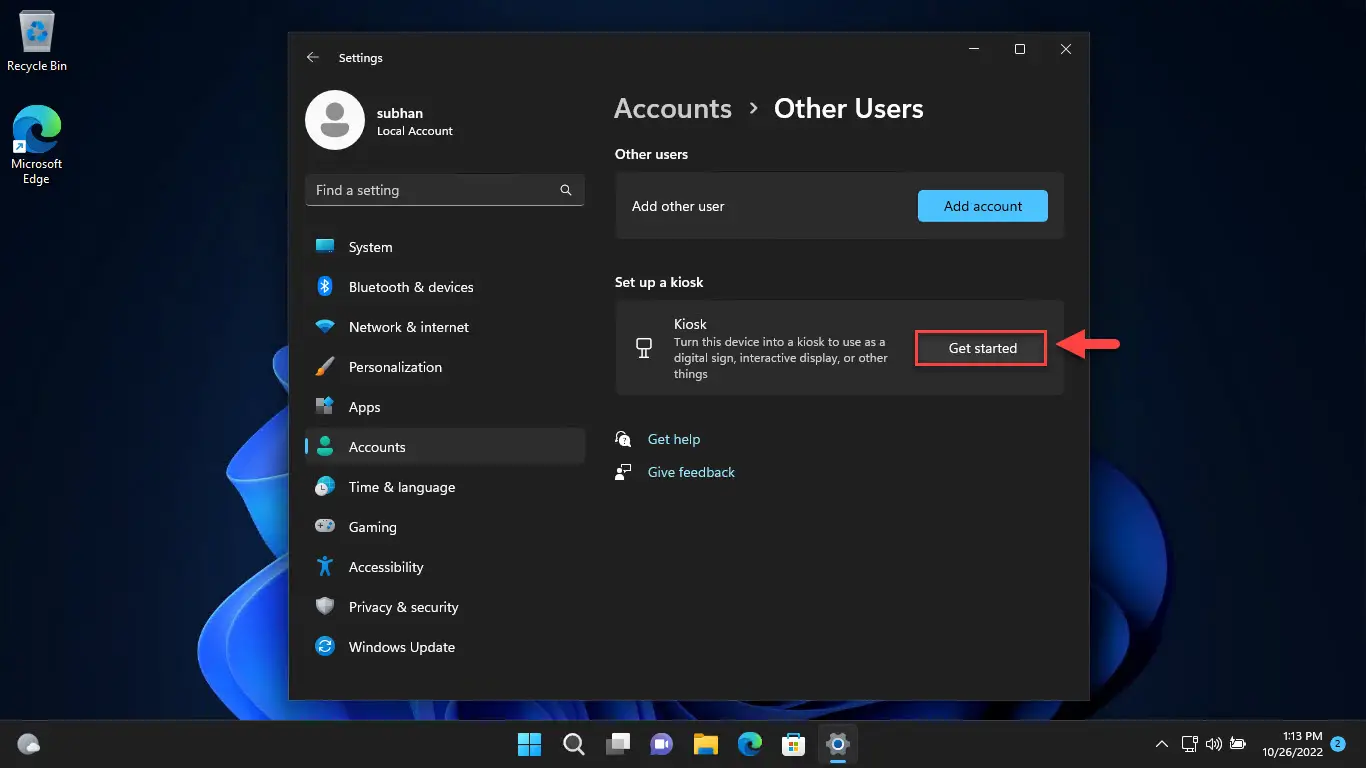
Task: Open Network & internet settings
Action: pyautogui.click(x=445, y=327)
